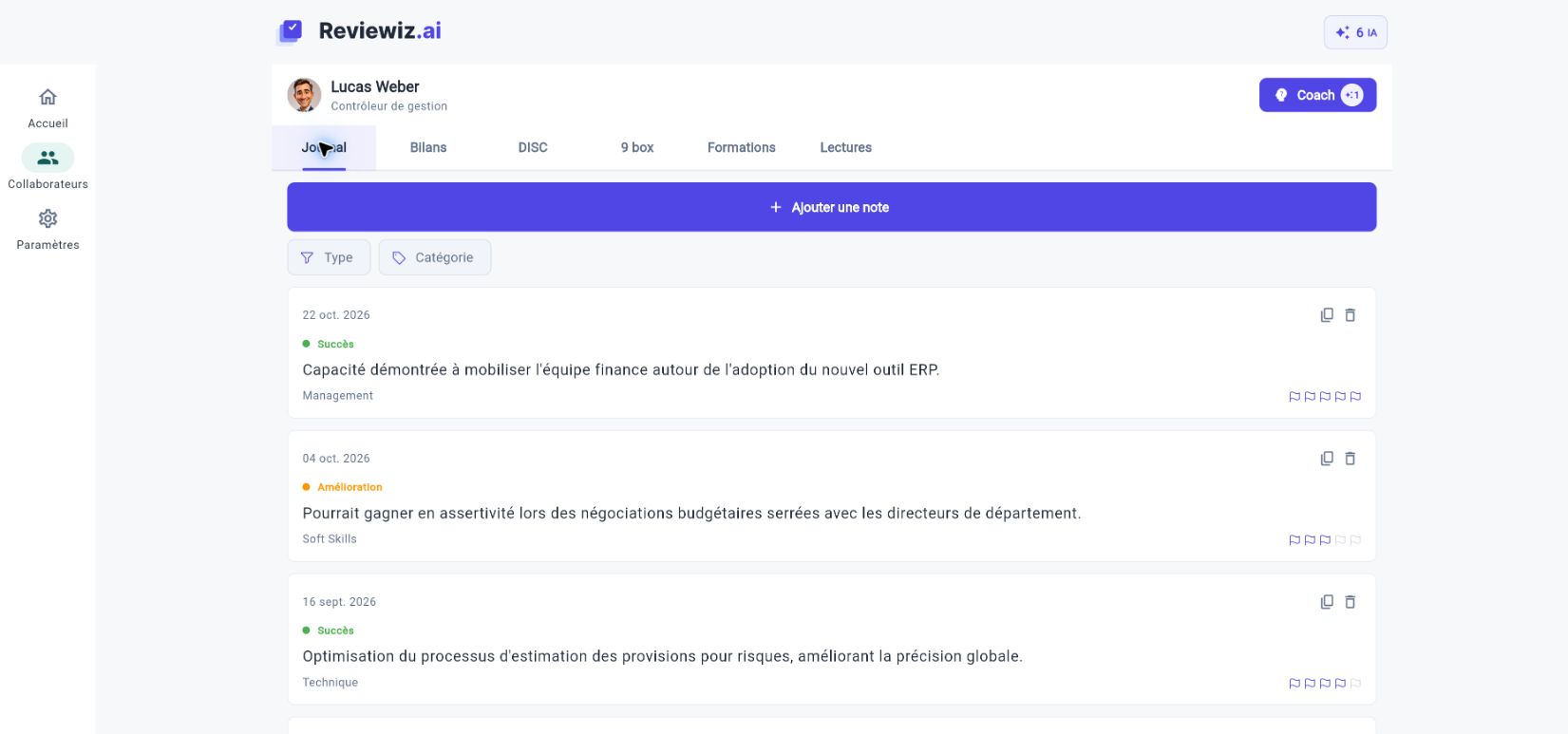
Task: Click the Lucas Weber name heading
Action: (375, 86)
